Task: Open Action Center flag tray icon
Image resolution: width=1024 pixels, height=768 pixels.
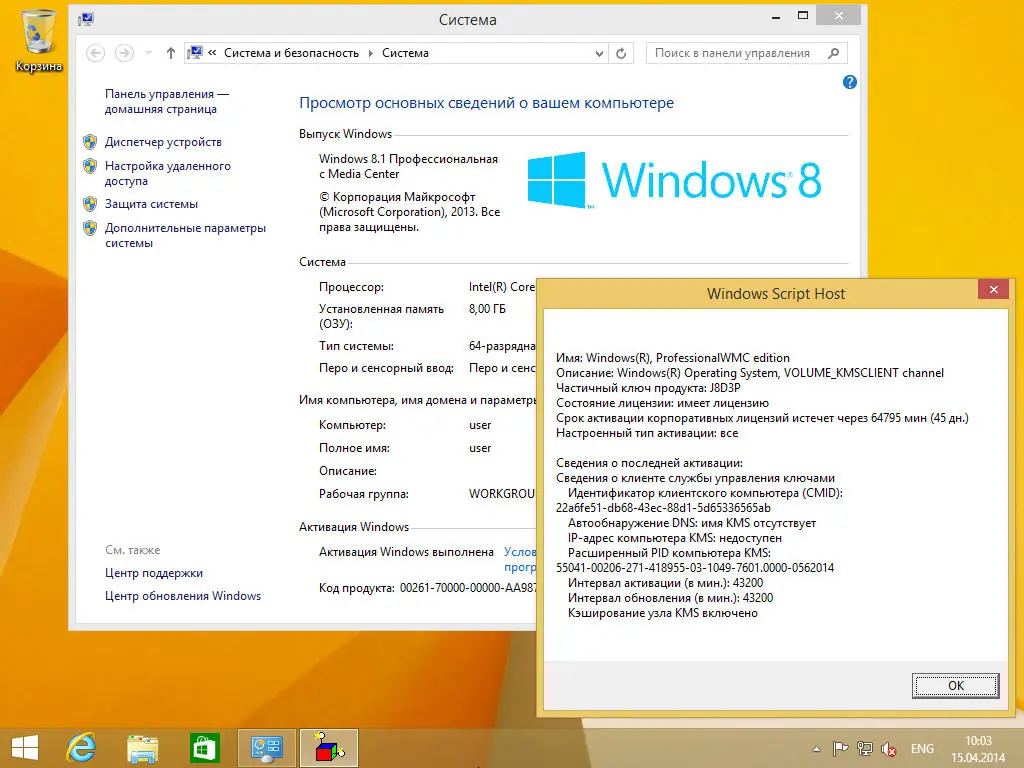Action: click(840, 749)
